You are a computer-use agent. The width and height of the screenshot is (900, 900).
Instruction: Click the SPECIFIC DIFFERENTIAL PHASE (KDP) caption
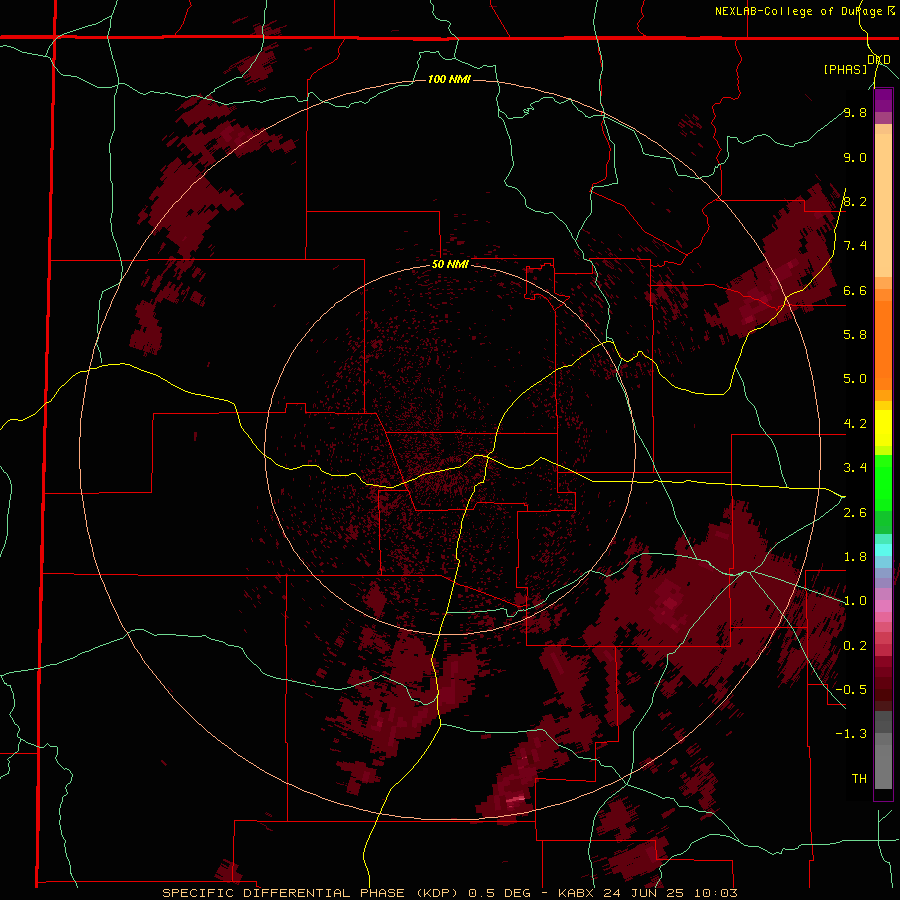tap(313, 893)
